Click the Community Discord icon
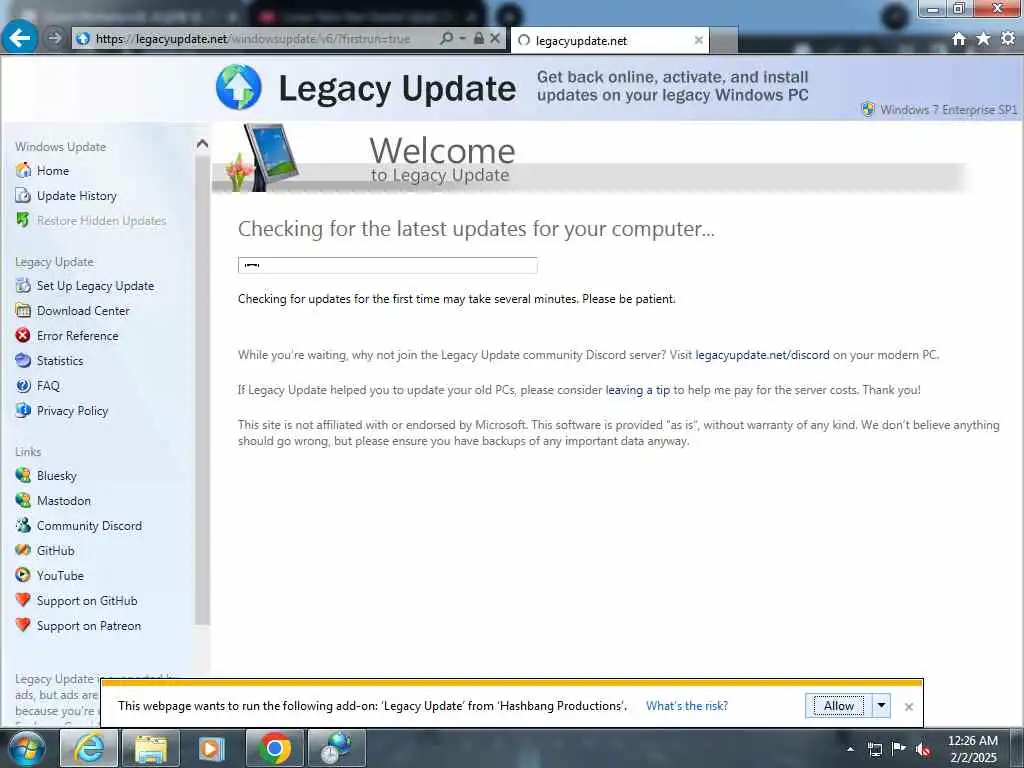Image resolution: width=1024 pixels, height=768 pixels. pyautogui.click(x=23, y=525)
